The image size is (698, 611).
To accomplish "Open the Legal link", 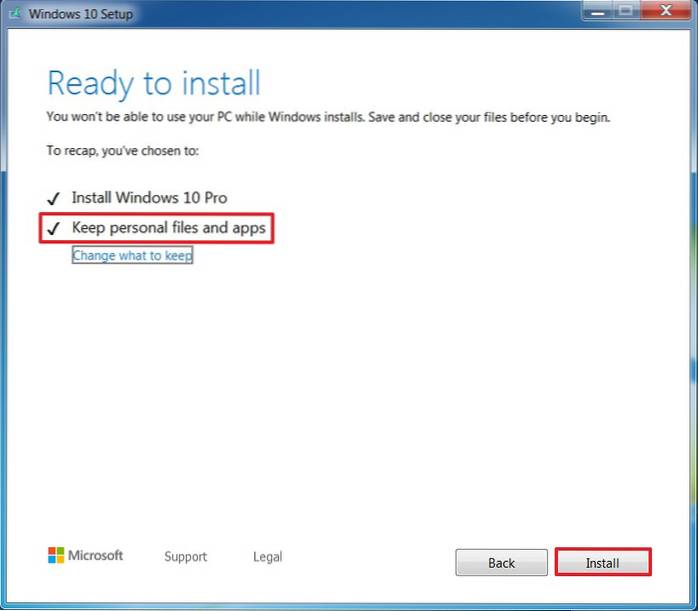I will pos(267,557).
